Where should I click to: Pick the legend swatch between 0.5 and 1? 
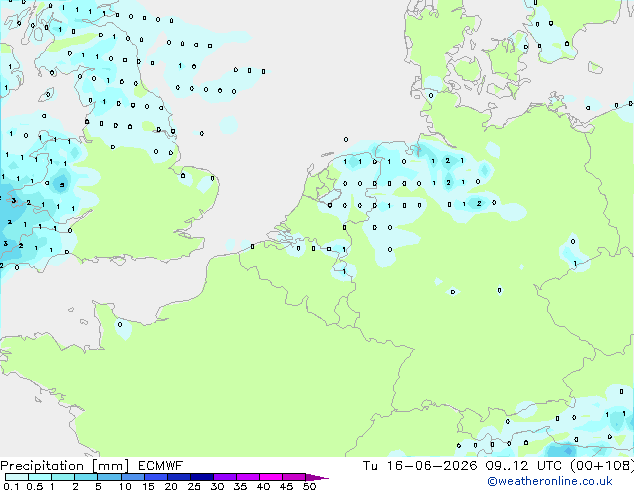[40, 477]
